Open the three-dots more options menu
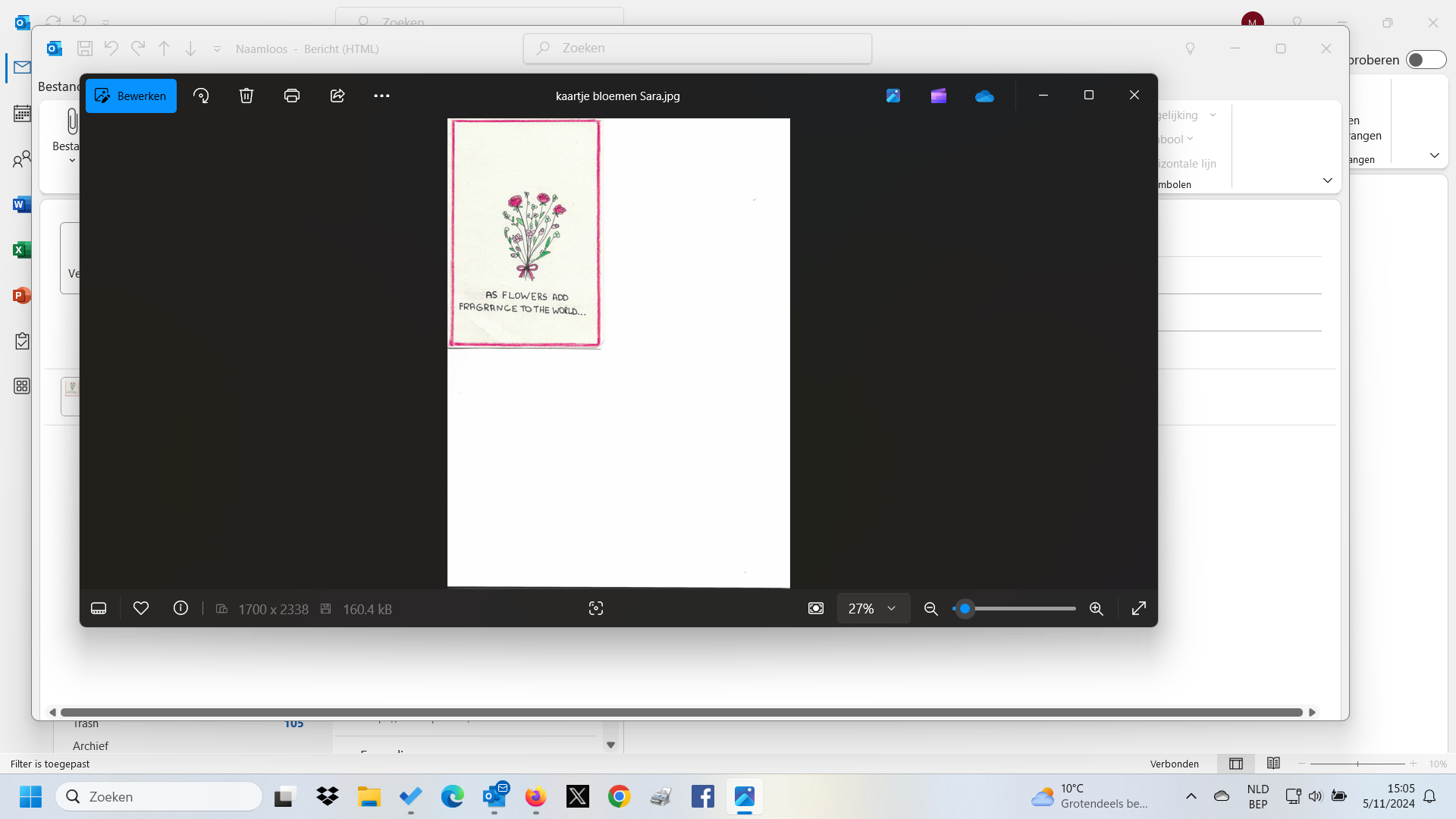 point(381,96)
